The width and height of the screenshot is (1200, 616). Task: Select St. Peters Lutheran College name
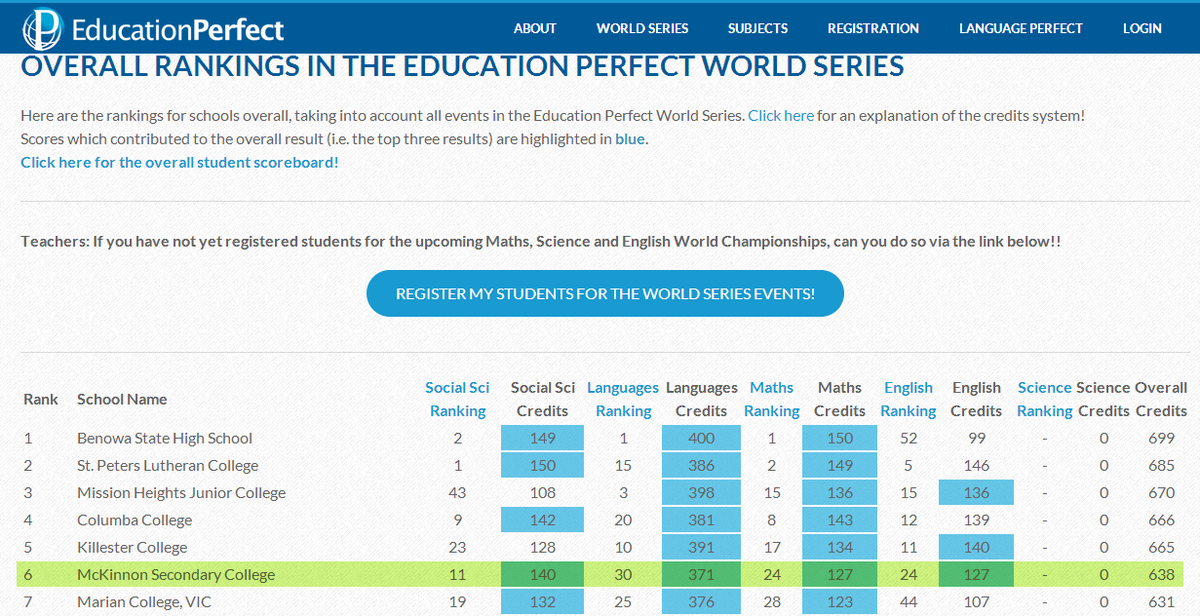(168, 465)
